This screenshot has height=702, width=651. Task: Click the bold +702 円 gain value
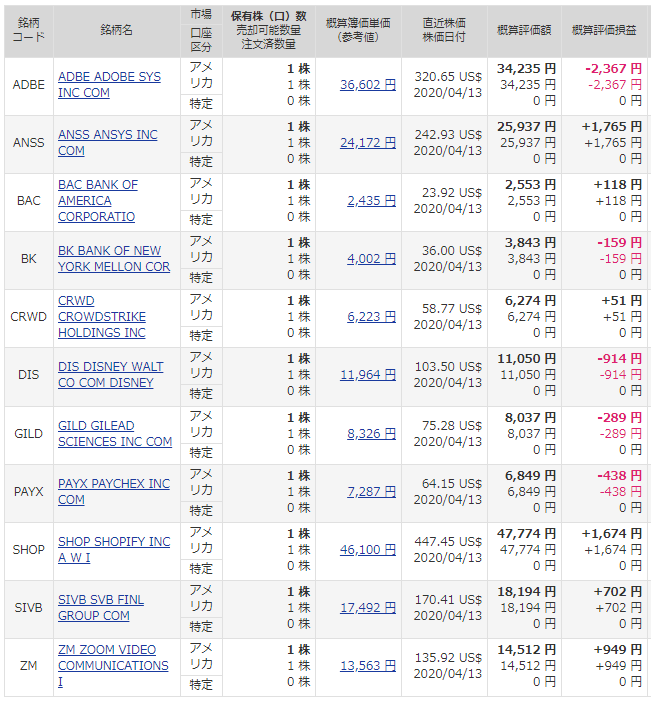(618, 591)
